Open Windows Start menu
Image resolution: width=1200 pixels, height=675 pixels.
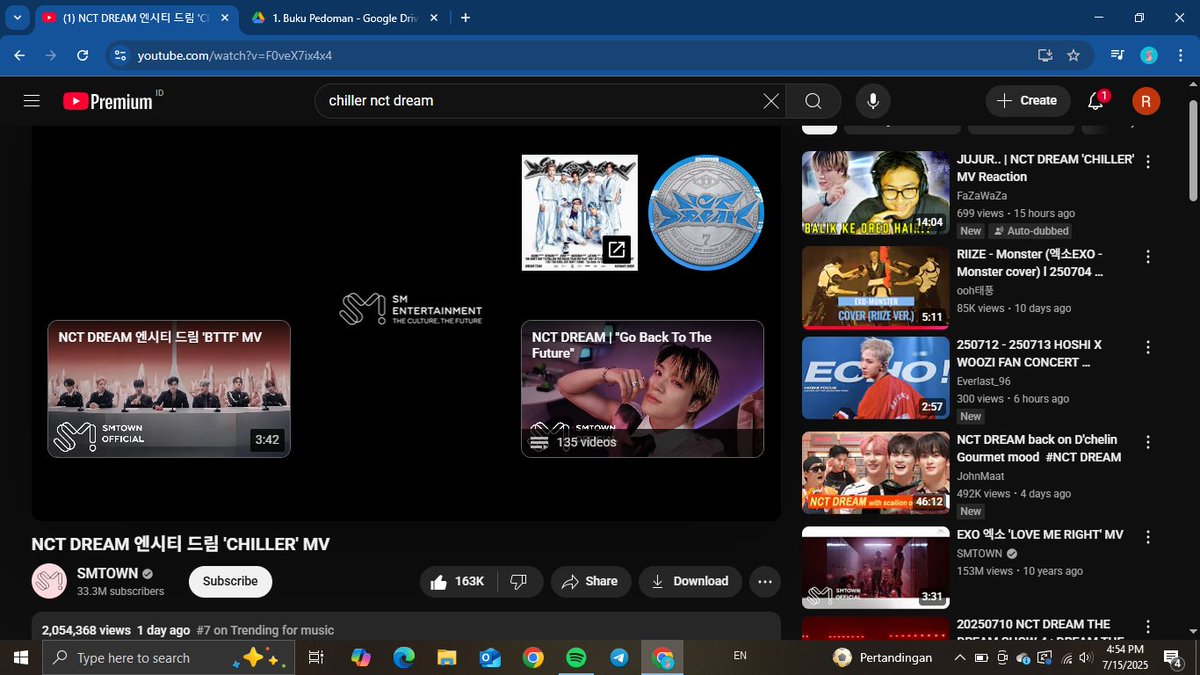click(20, 657)
